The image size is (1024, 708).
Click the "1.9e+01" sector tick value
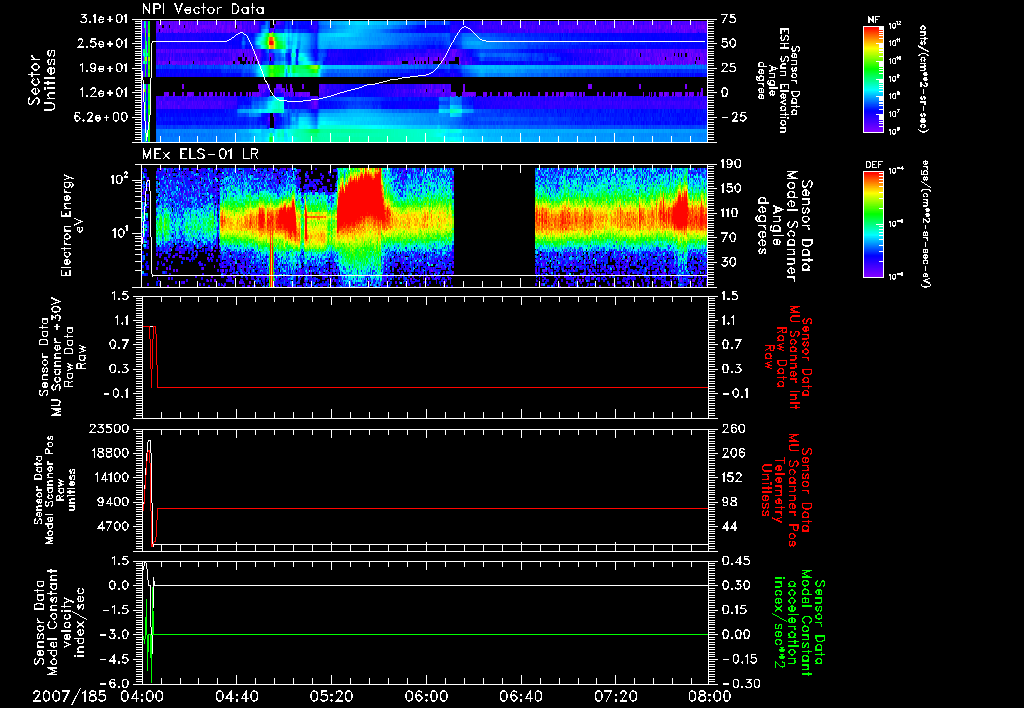(x=103, y=68)
